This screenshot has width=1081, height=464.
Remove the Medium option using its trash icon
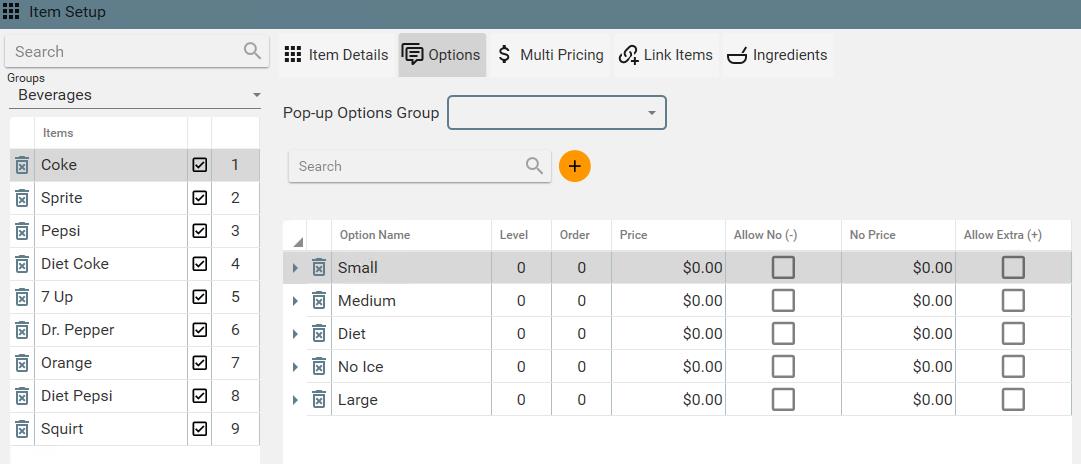click(x=319, y=301)
